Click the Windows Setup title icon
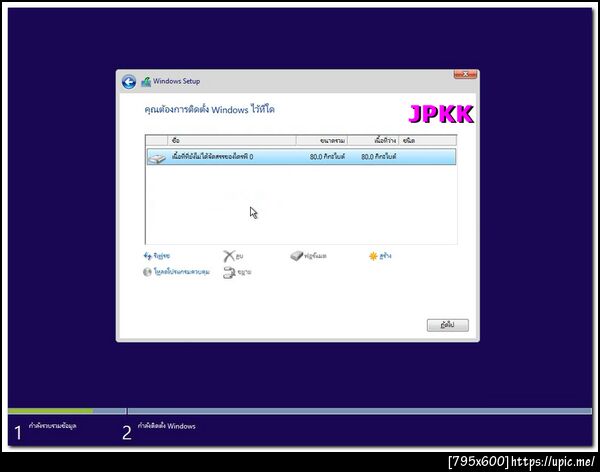This screenshot has height=472, width=600. [x=146, y=82]
